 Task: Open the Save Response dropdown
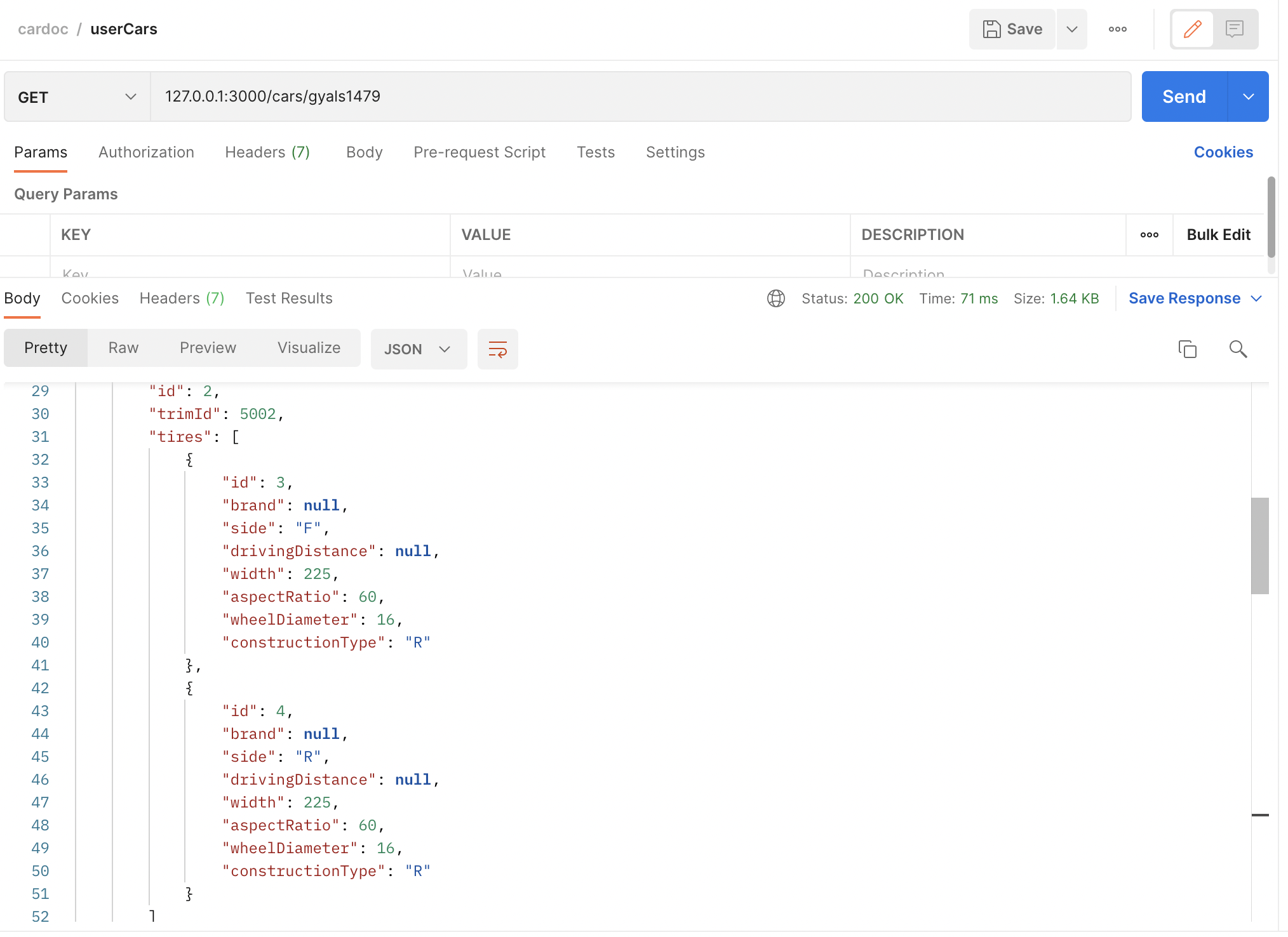click(x=1195, y=298)
